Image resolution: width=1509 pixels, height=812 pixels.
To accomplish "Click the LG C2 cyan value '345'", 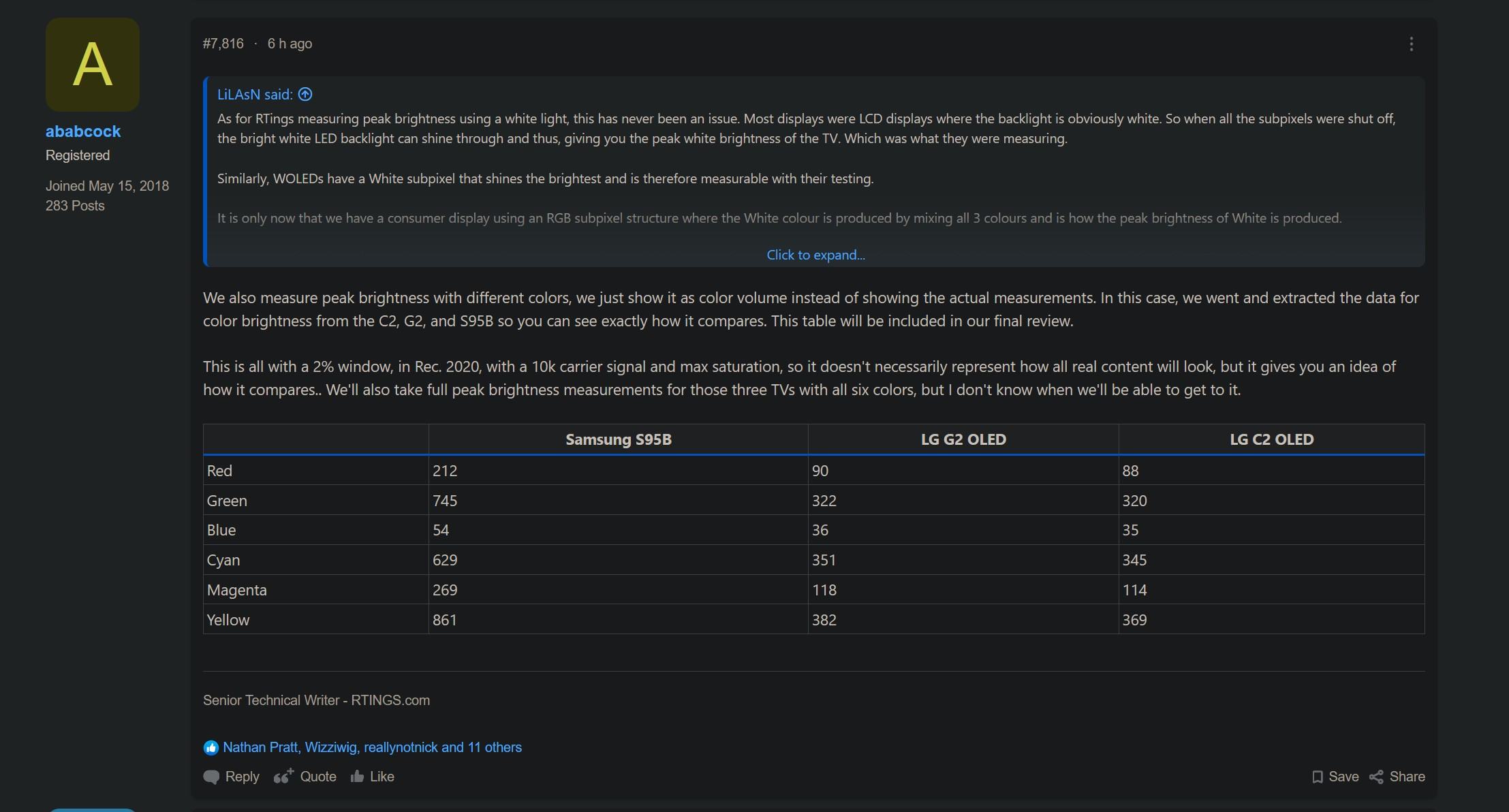I will tap(1135, 560).
